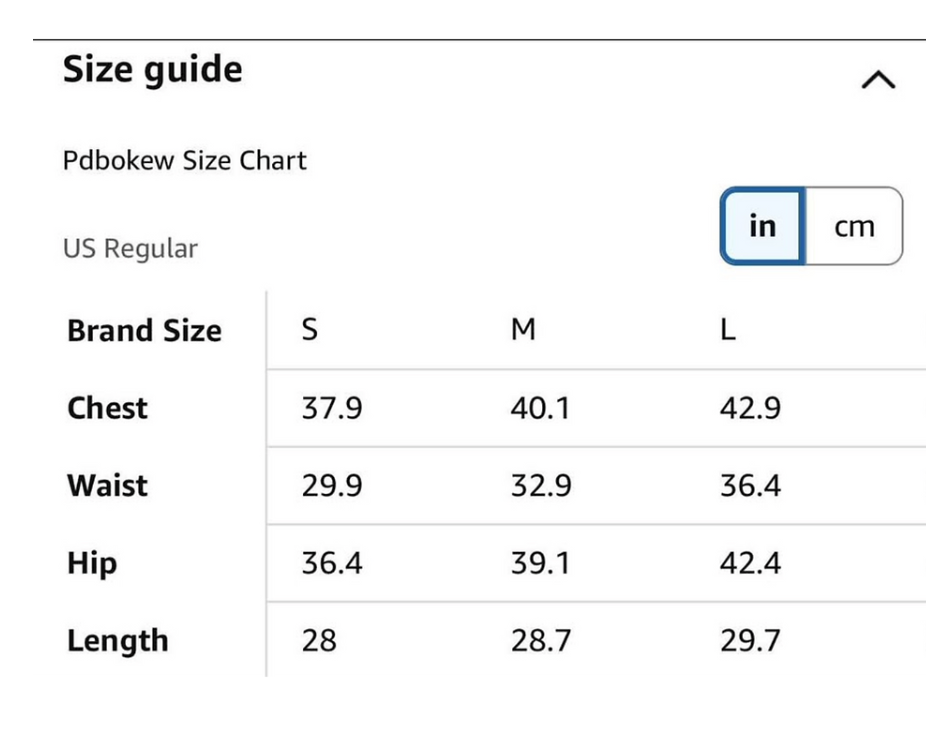Image resolution: width=926 pixels, height=736 pixels.
Task: Switch units to inches
Action: coord(762,227)
